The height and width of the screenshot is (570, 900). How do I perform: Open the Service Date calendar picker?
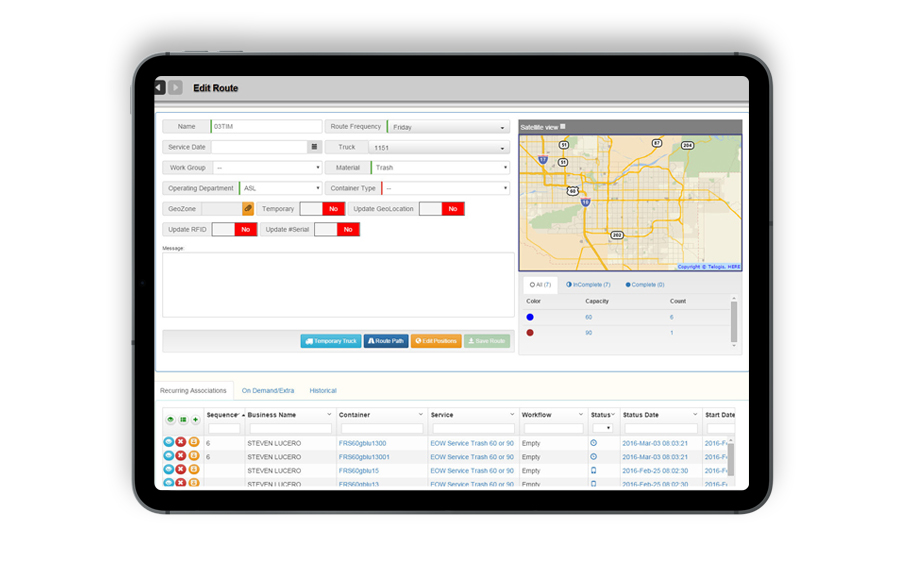(314, 147)
